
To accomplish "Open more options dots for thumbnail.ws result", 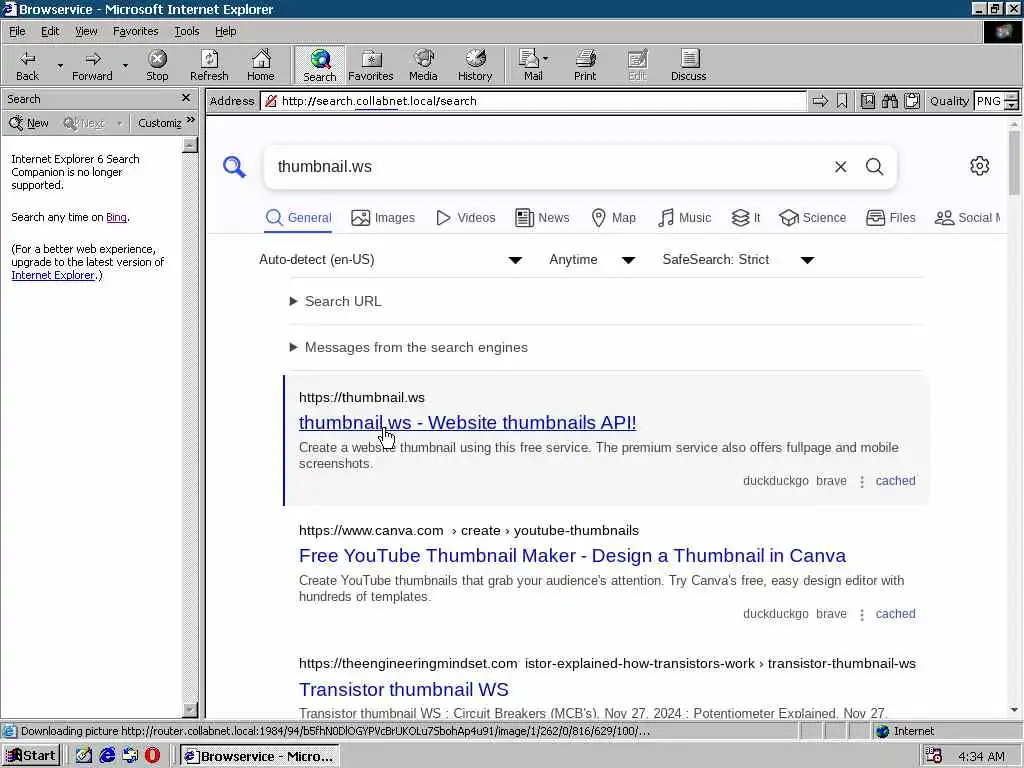I will (862, 482).
